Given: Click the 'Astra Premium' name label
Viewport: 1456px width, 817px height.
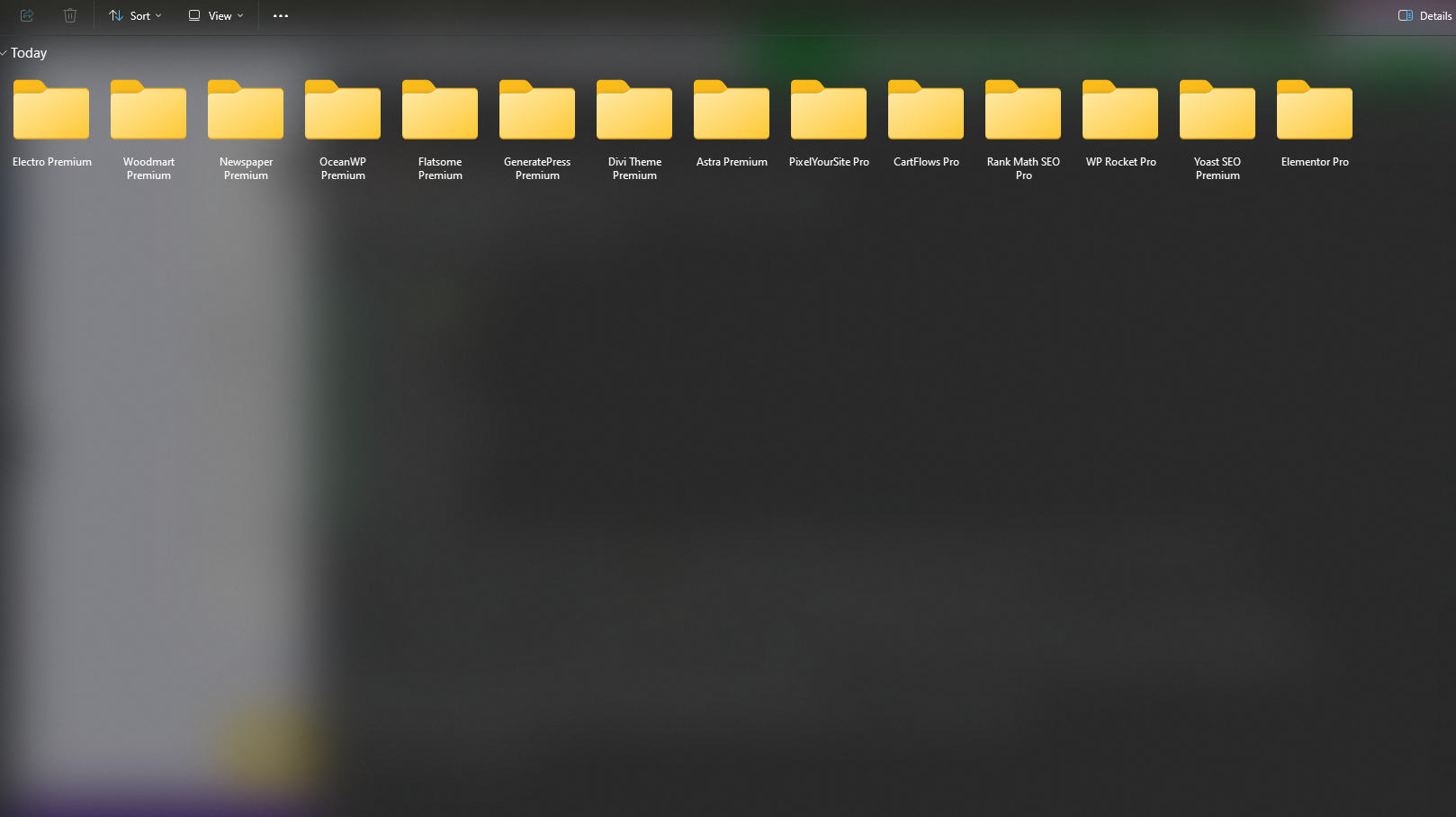Looking at the screenshot, I should [x=732, y=162].
